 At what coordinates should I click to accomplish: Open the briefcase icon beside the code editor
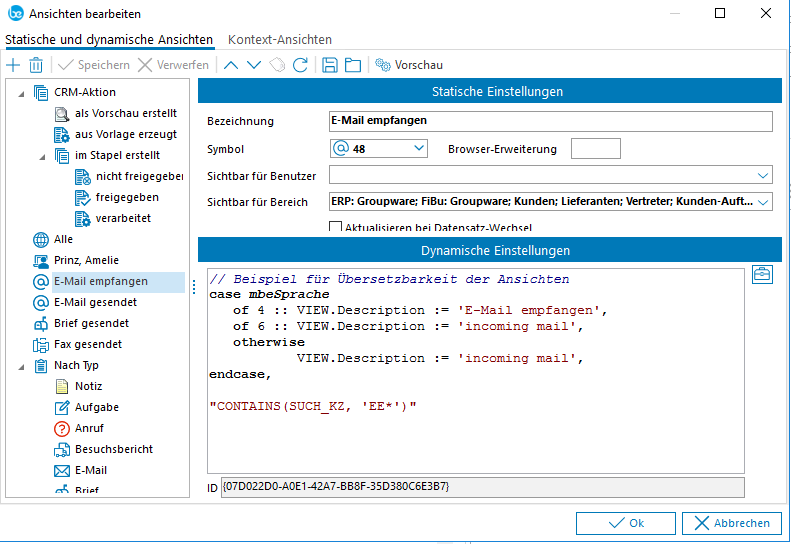(762, 275)
